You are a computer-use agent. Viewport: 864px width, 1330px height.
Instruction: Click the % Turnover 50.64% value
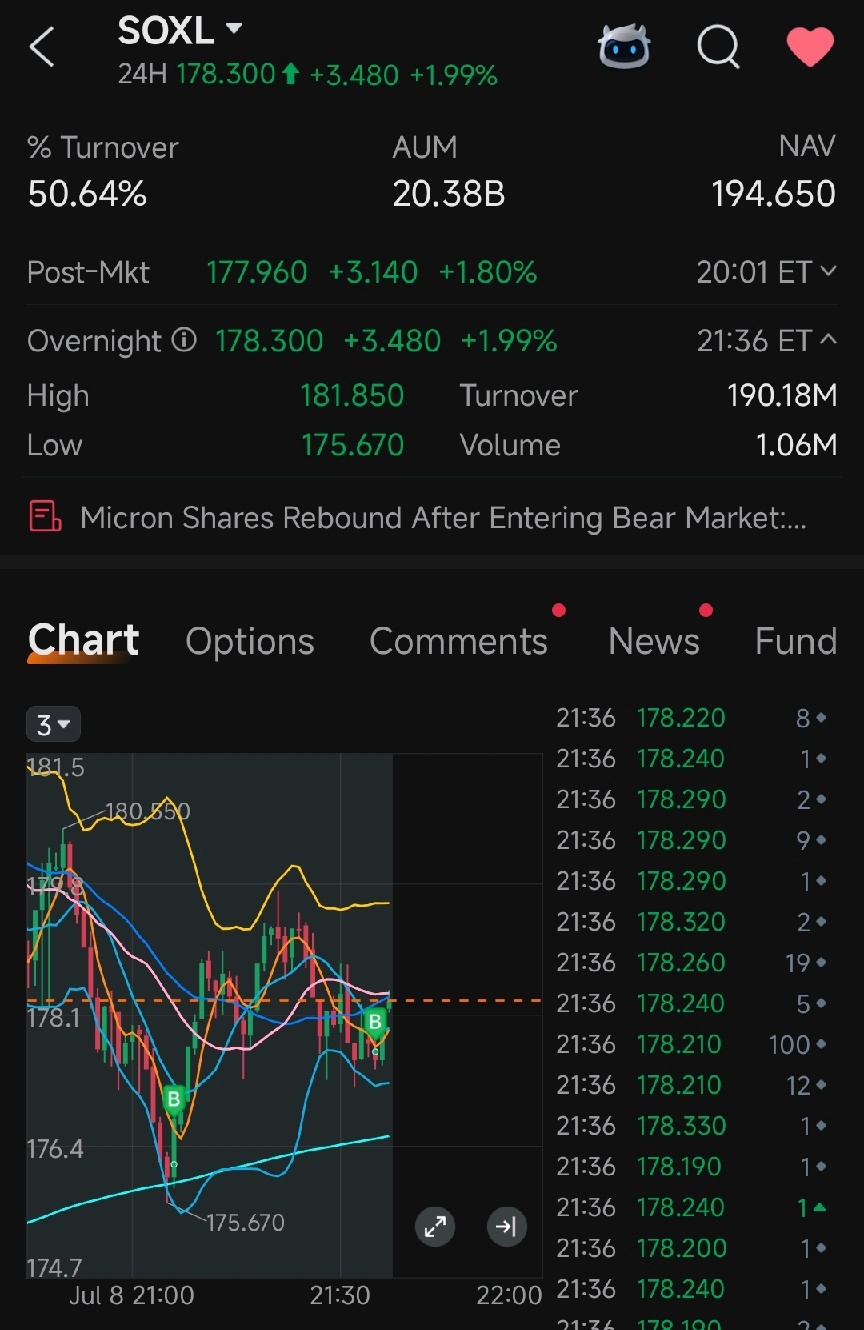87,193
